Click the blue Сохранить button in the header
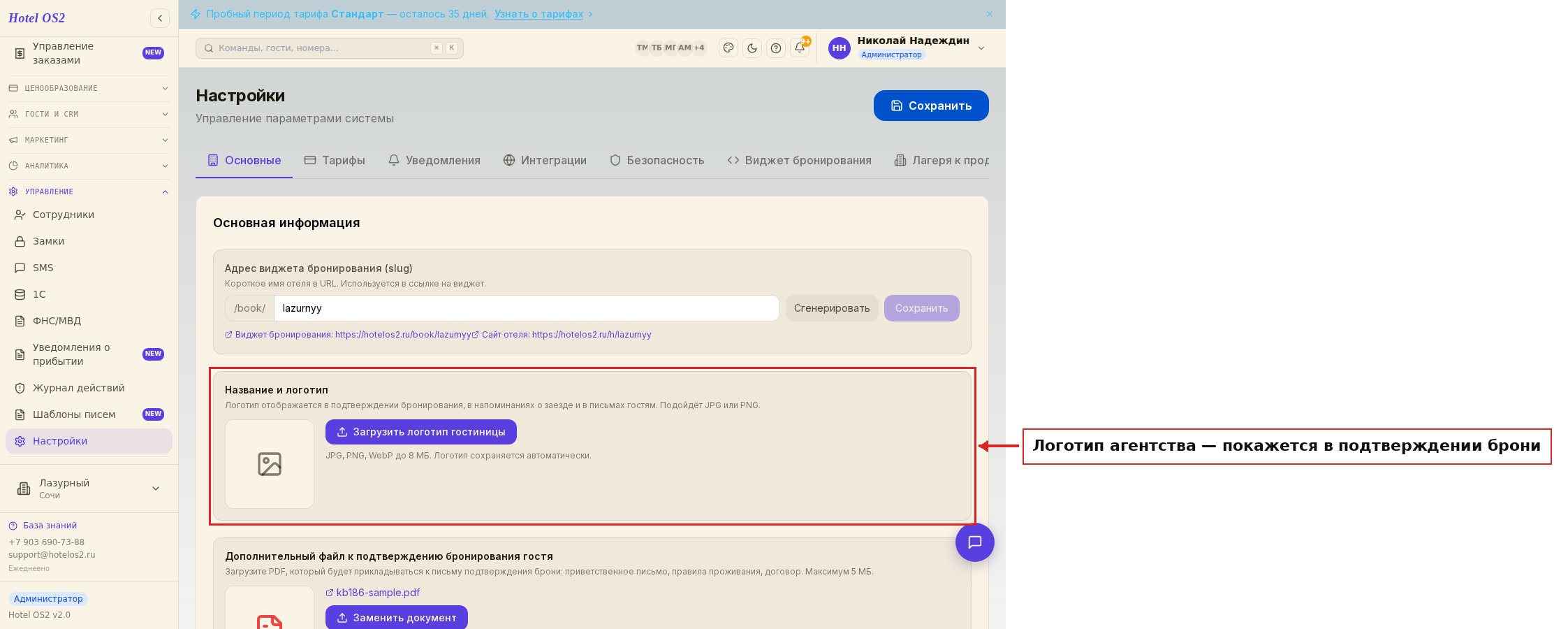The height and width of the screenshot is (629, 1568). tap(931, 106)
